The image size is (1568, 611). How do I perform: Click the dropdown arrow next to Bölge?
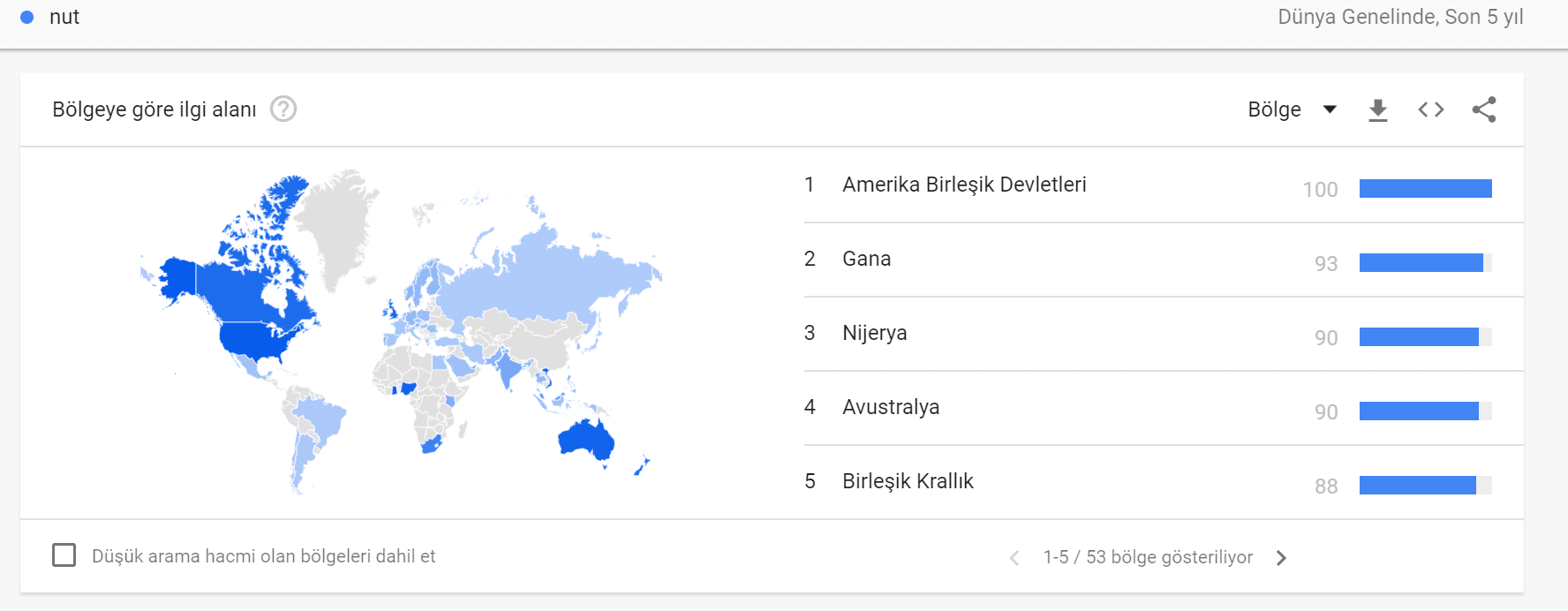[1329, 109]
